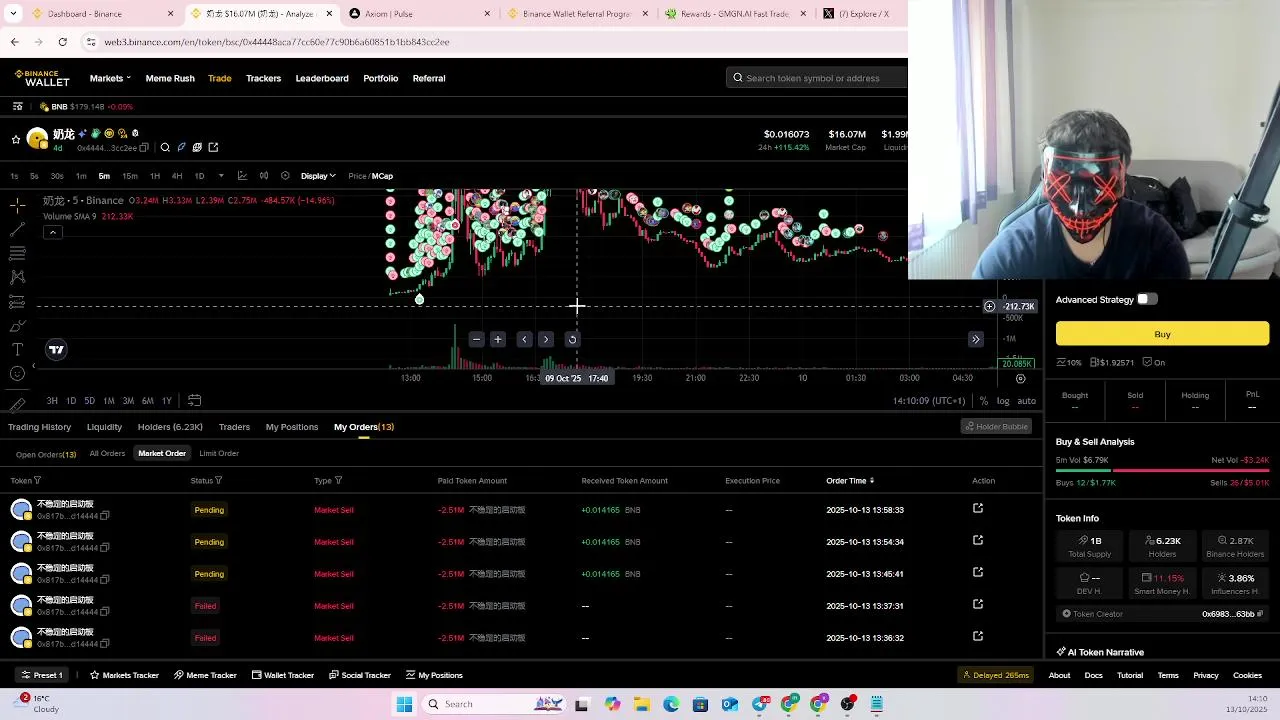This screenshot has height=720, width=1280.
Task: Open Wallet Tracker in bottom bar
Action: pyautogui.click(x=282, y=675)
